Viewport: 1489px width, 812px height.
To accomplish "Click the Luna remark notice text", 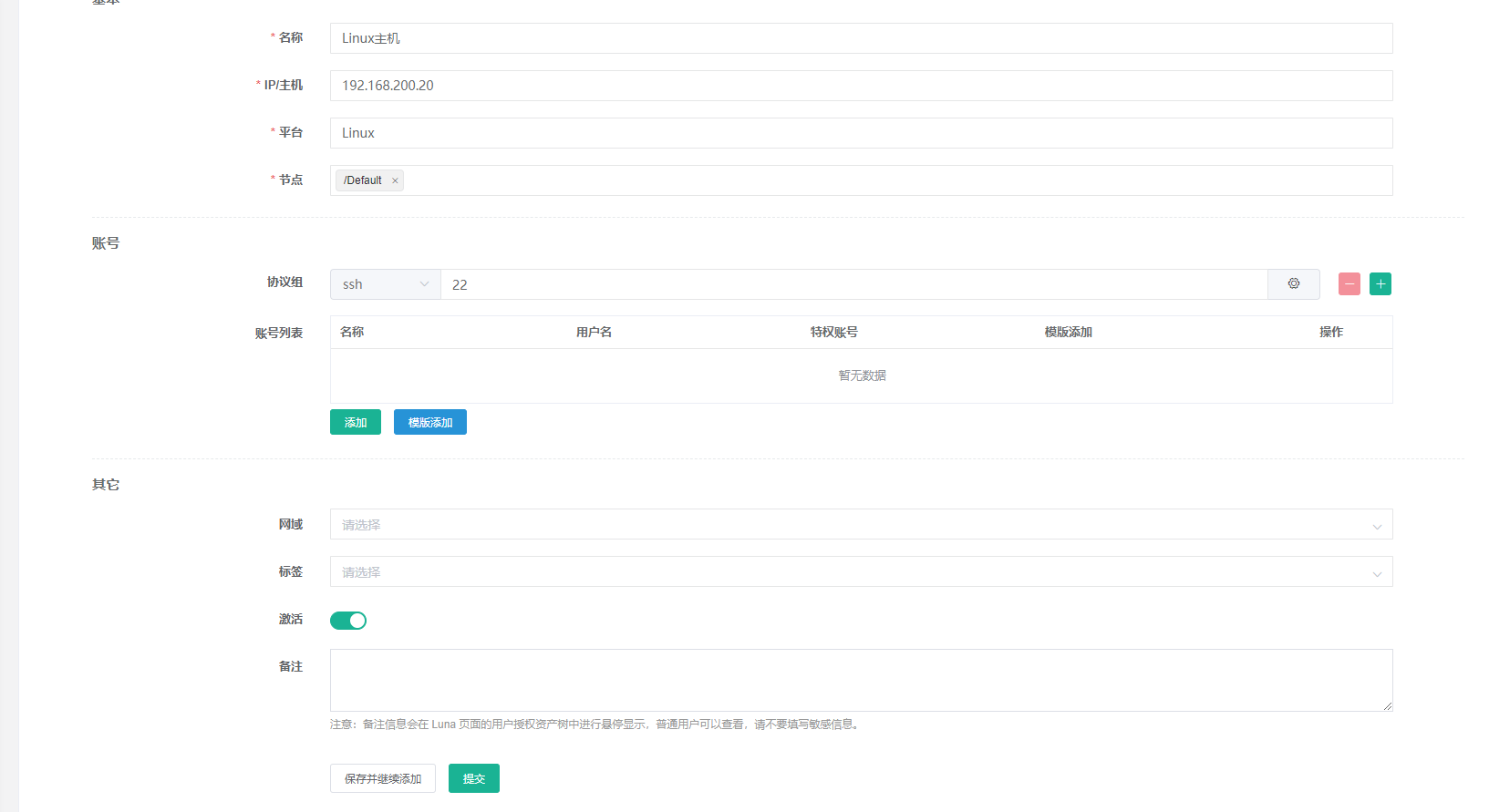I will pyautogui.click(x=595, y=725).
